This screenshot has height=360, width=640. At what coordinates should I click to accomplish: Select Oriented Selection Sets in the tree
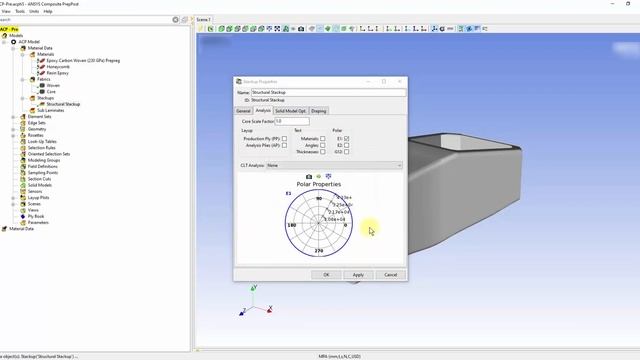pyautogui.click(x=49, y=154)
